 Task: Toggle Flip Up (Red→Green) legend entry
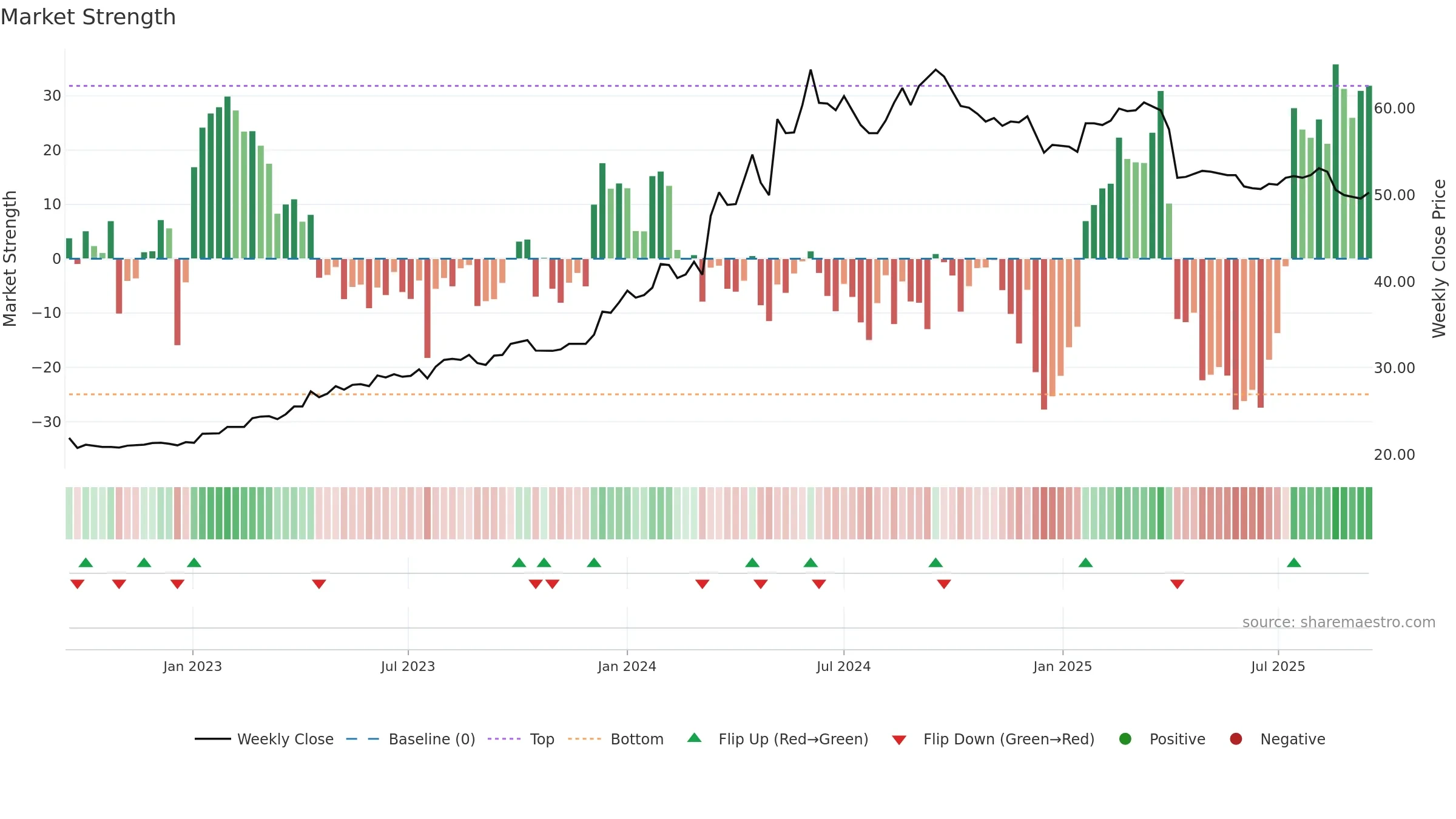(x=778, y=739)
